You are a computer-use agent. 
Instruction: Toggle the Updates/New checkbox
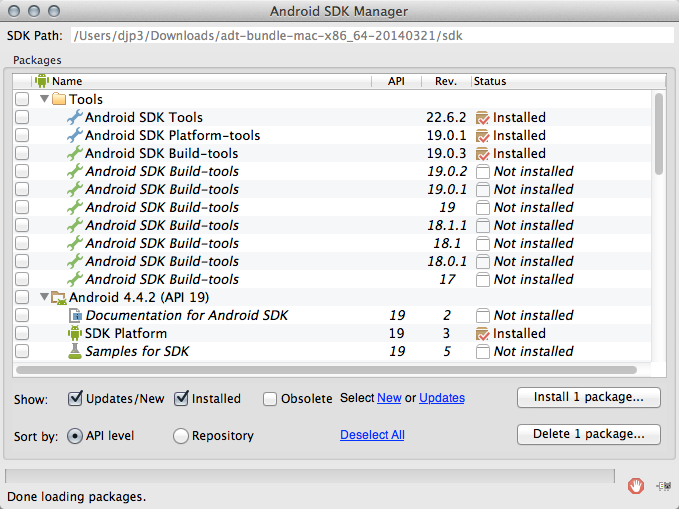(x=75, y=399)
